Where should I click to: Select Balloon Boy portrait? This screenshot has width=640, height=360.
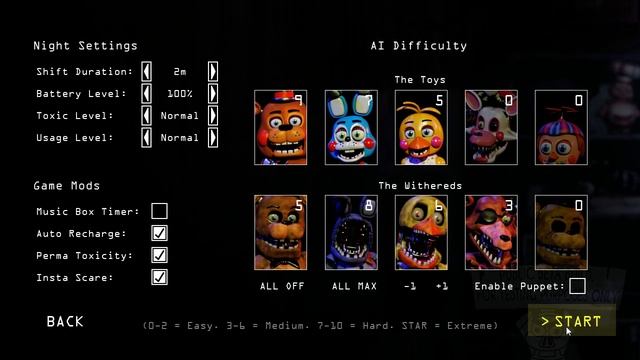561,128
